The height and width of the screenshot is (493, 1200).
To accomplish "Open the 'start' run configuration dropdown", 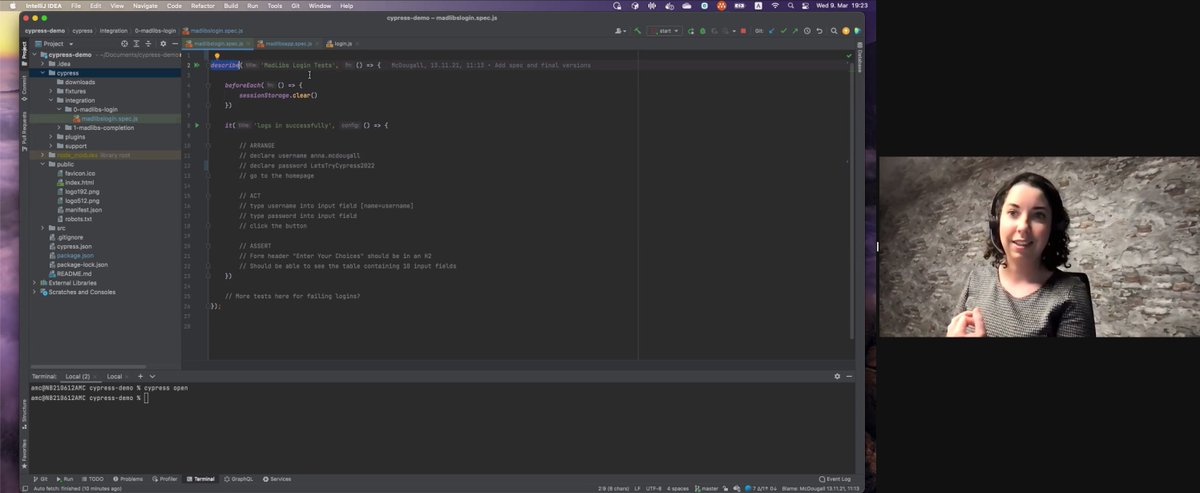I will point(664,31).
